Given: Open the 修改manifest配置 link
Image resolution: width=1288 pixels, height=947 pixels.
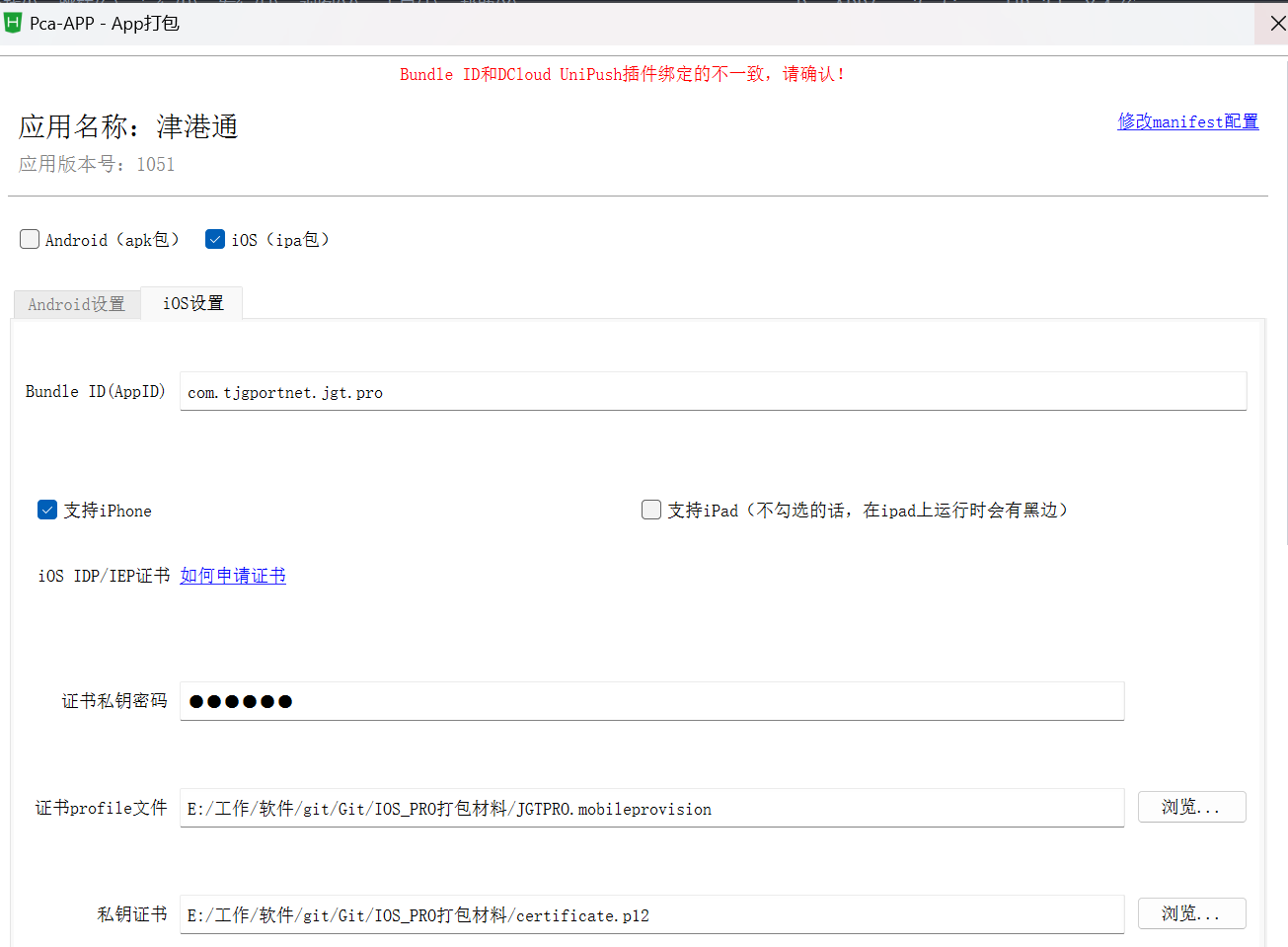Looking at the screenshot, I should tap(1187, 121).
